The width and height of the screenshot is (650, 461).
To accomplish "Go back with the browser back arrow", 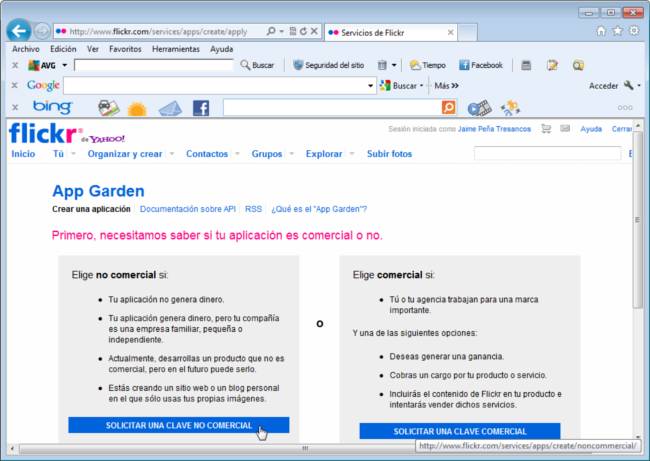I will coord(19,31).
